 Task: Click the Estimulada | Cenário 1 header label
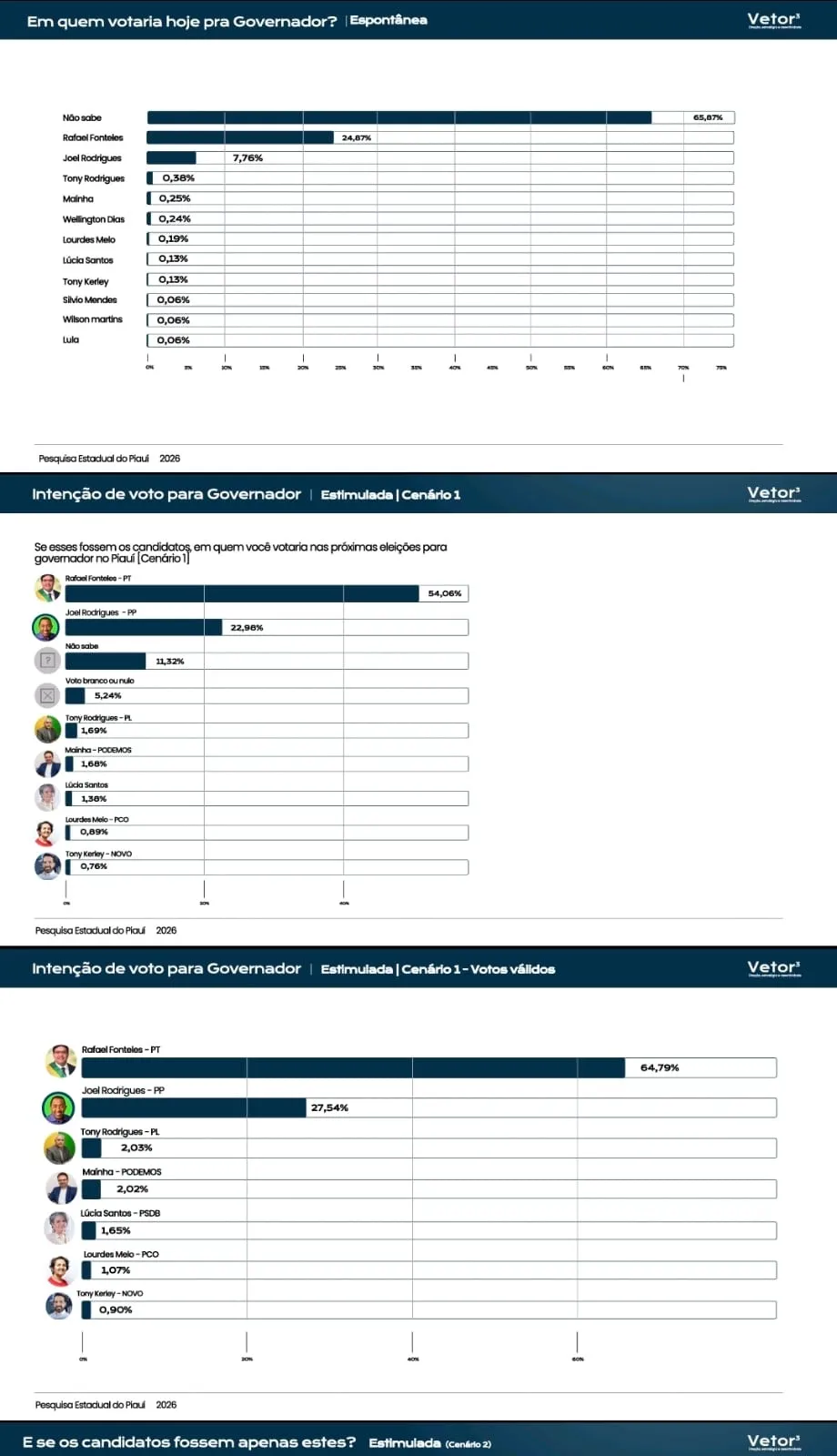pyautogui.click(x=390, y=495)
